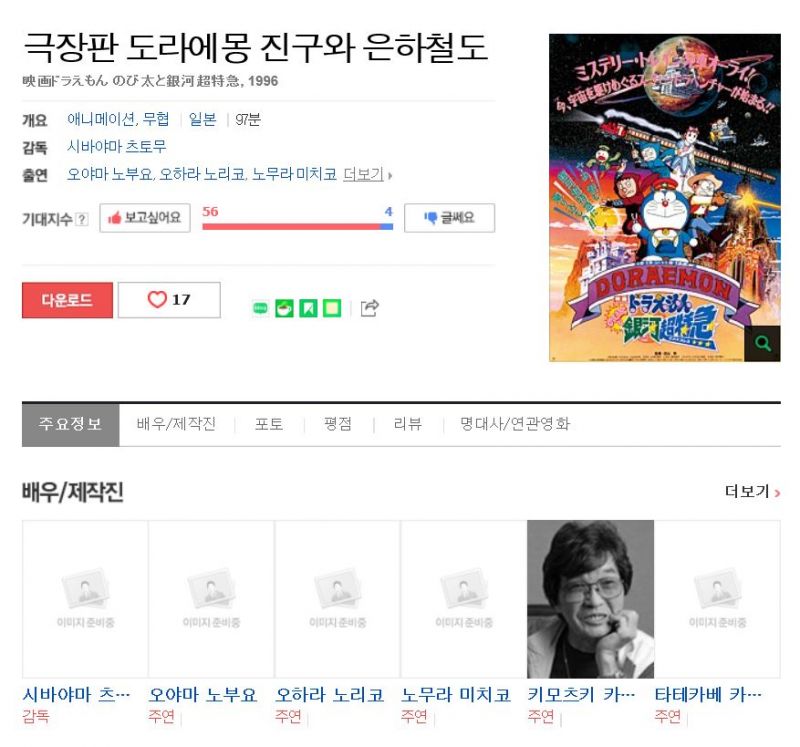Viewport: 800px width, 747px height.
Task: Enlarge poster with the magnifier icon
Action: pyautogui.click(x=763, y=343)
